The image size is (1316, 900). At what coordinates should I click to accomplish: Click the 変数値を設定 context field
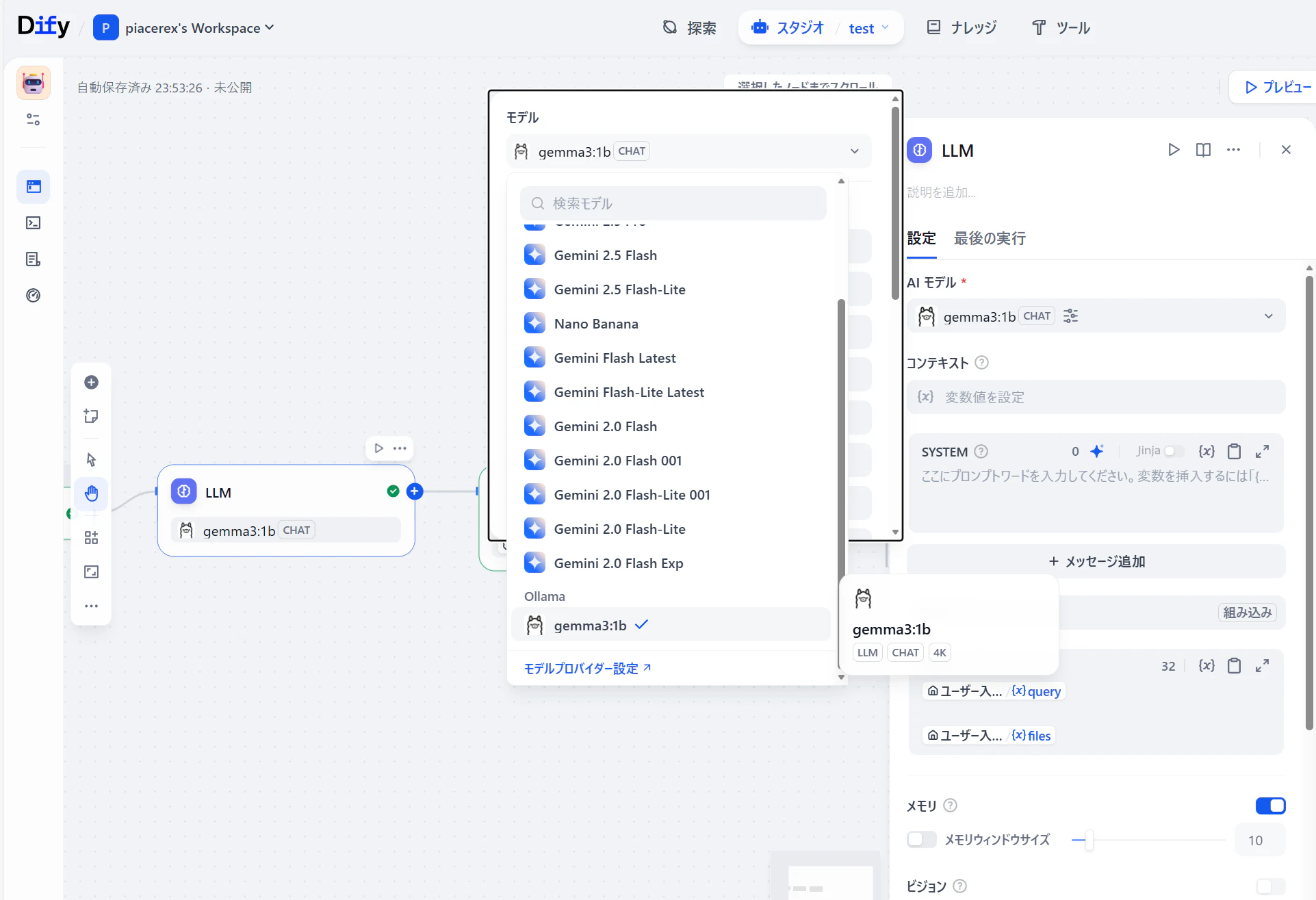[1096, 397]
